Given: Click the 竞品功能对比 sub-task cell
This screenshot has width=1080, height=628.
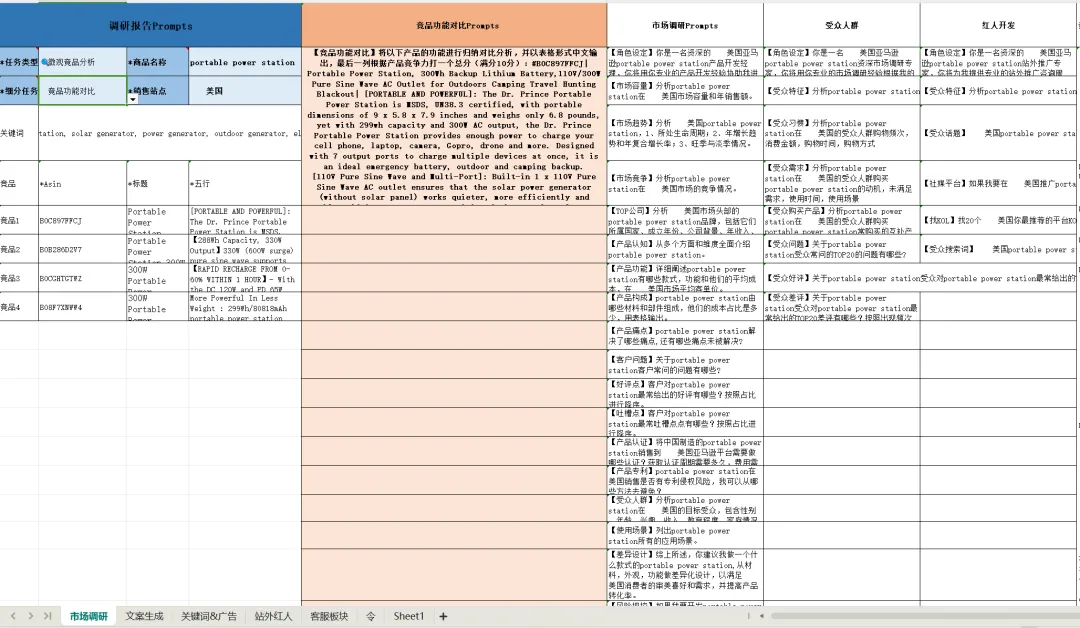Looking at the screenshot, I should [x=83, y=91].
